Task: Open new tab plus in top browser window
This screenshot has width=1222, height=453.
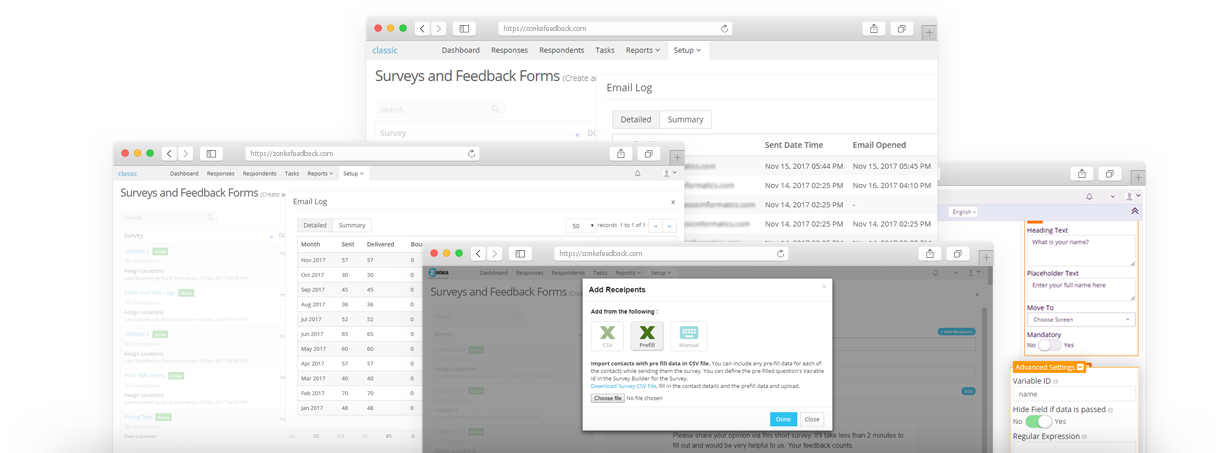Action: tap(929, 32)
